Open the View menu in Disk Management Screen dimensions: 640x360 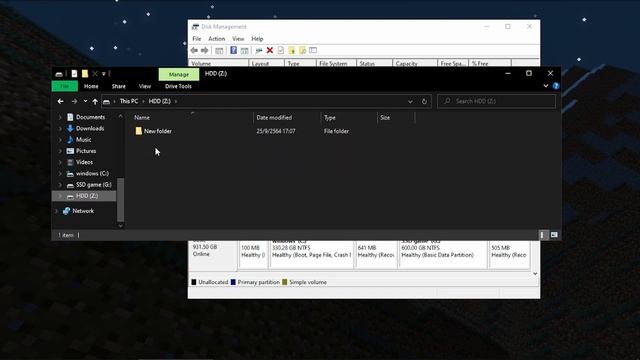click(x=238, y=39)
